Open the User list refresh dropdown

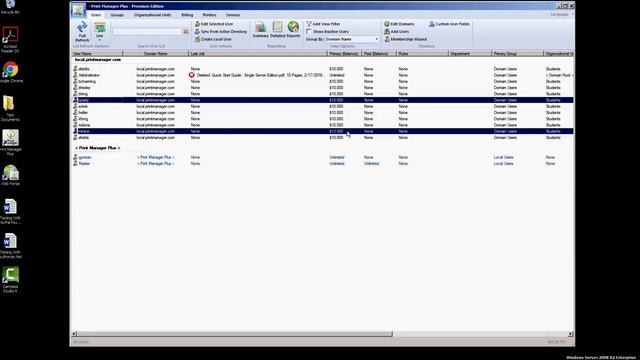tap(100, 32)
